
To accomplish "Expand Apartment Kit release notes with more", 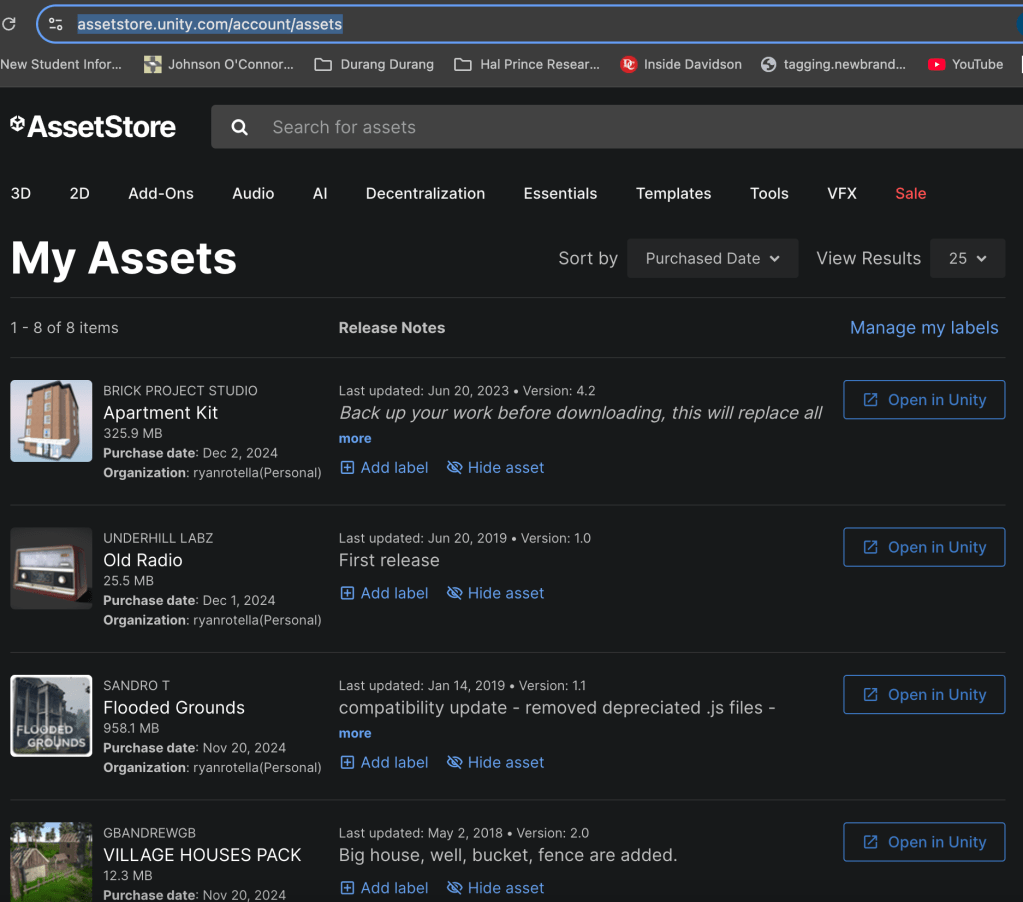I will click(355, 439).
